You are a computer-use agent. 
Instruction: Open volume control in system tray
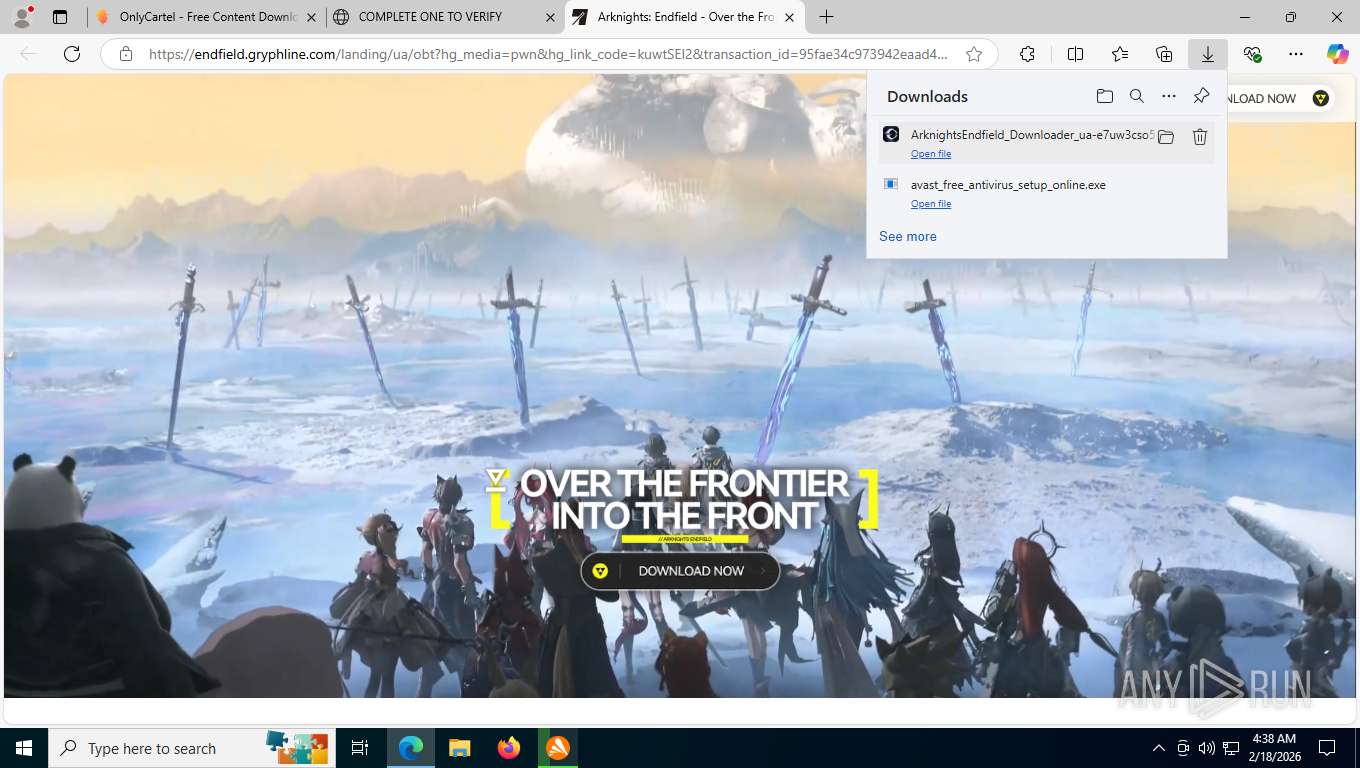point(1206,748)
